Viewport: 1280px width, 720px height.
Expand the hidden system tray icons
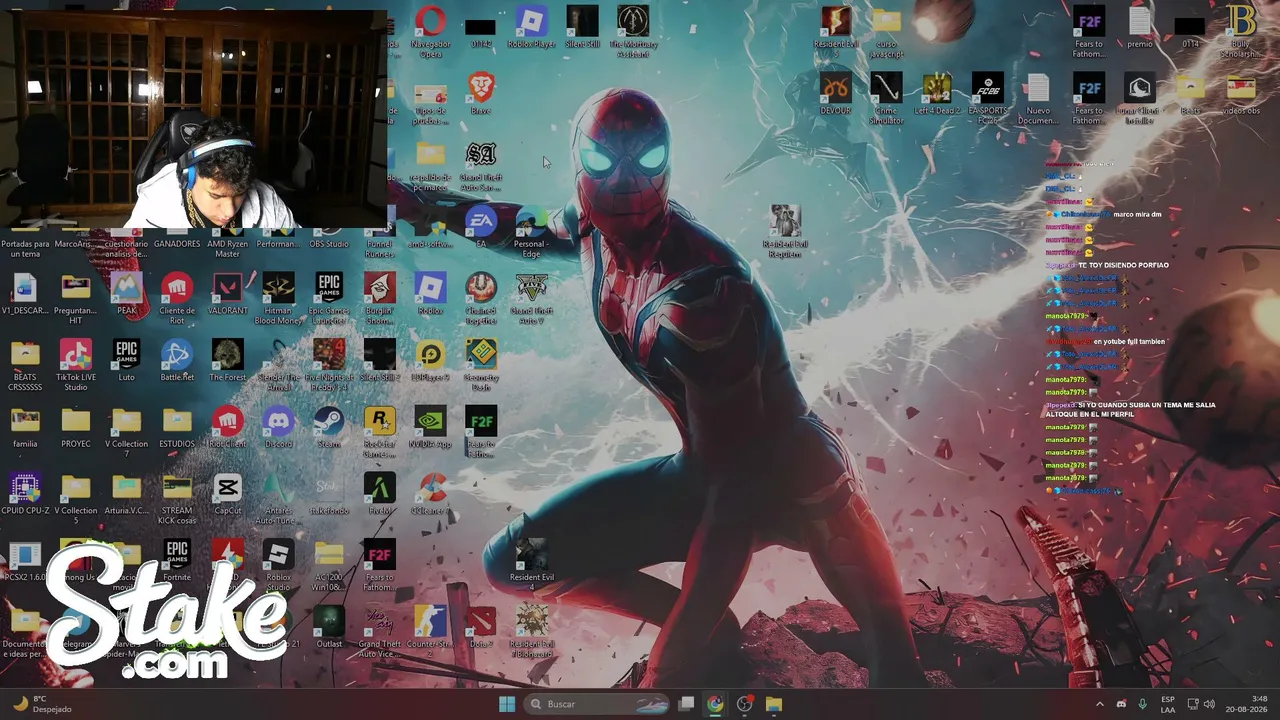[x=1099, y=704]
